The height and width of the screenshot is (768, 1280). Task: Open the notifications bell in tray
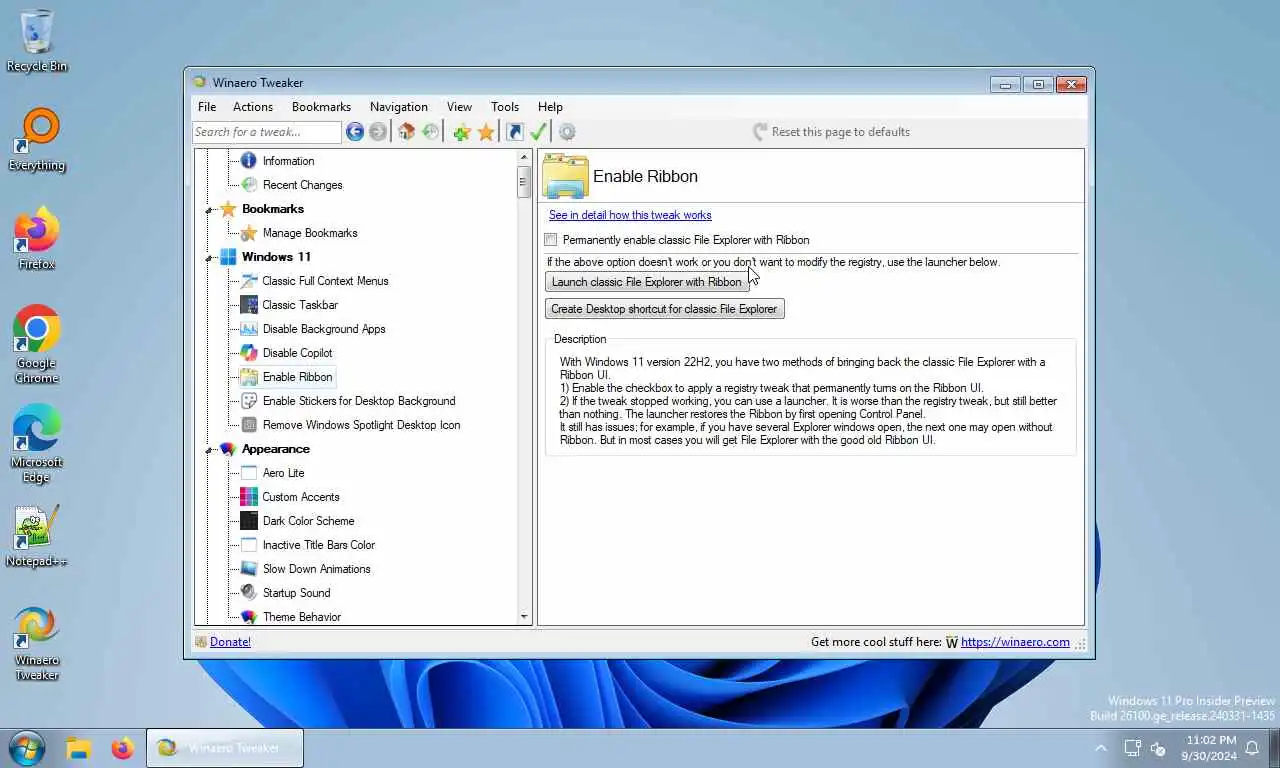(x=1251, y=748)
